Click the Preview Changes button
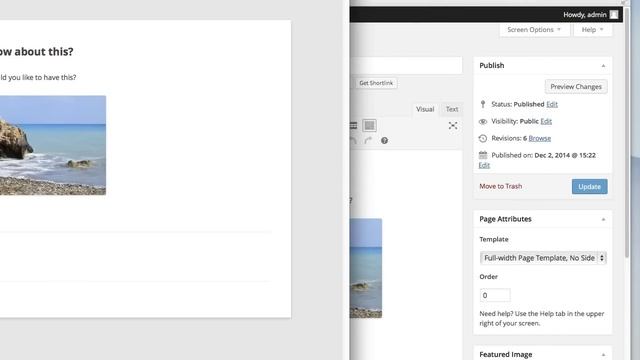Image resolution: width=640 pixels, height=360 pixels. [x=576, y=87]
